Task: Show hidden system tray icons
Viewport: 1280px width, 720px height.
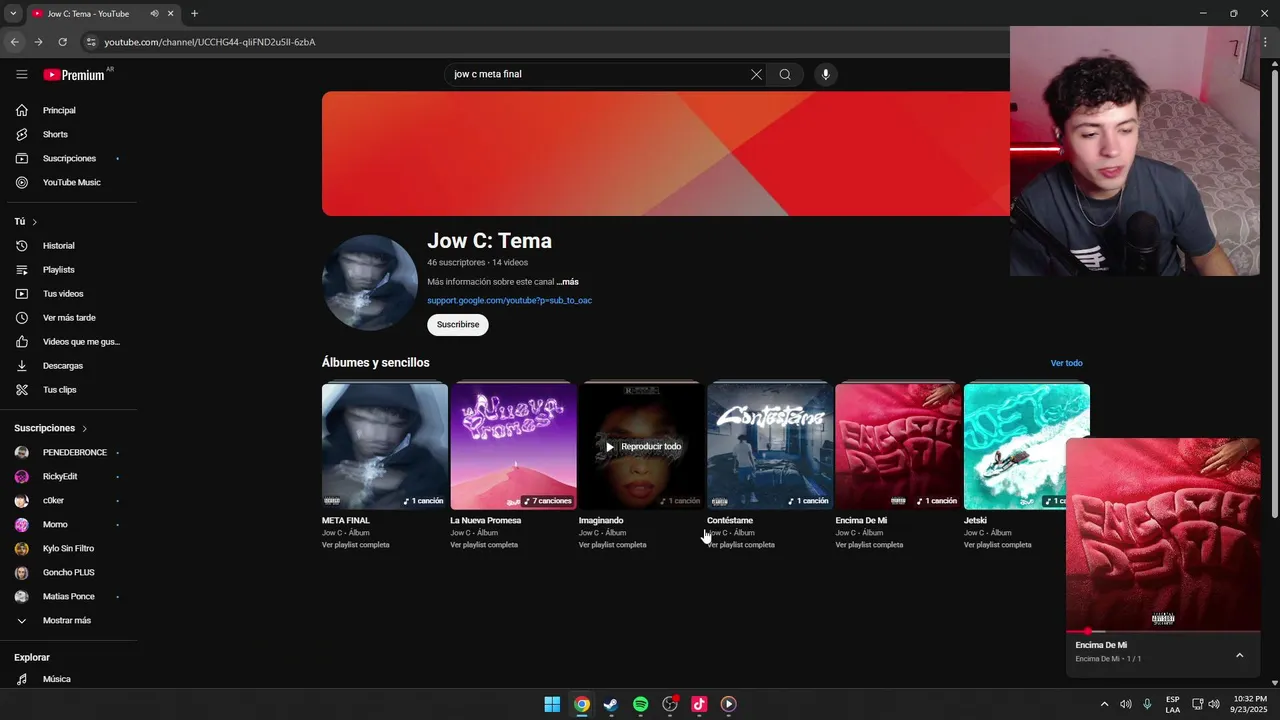Action: 1104,704
